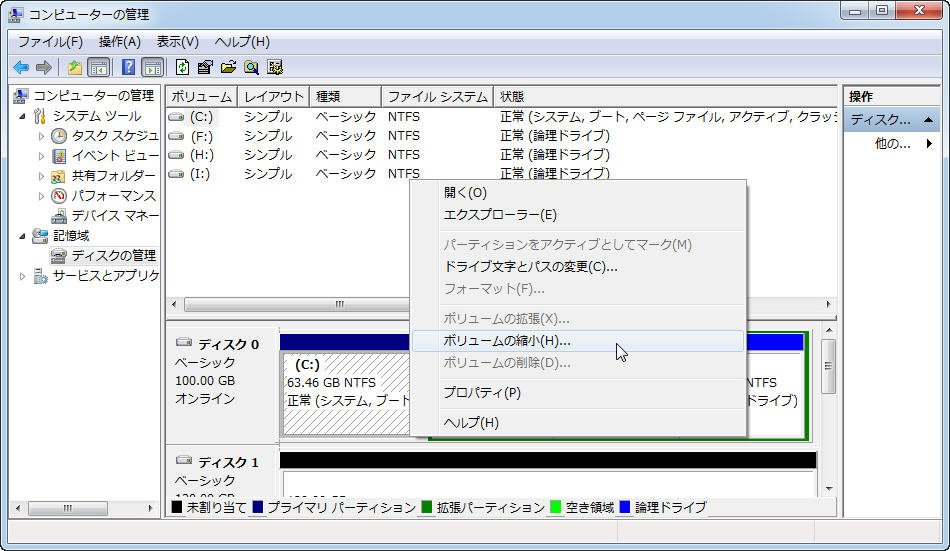
Task: Click the 拡張パーティション green legend swatch
Action: pos(427,507)
